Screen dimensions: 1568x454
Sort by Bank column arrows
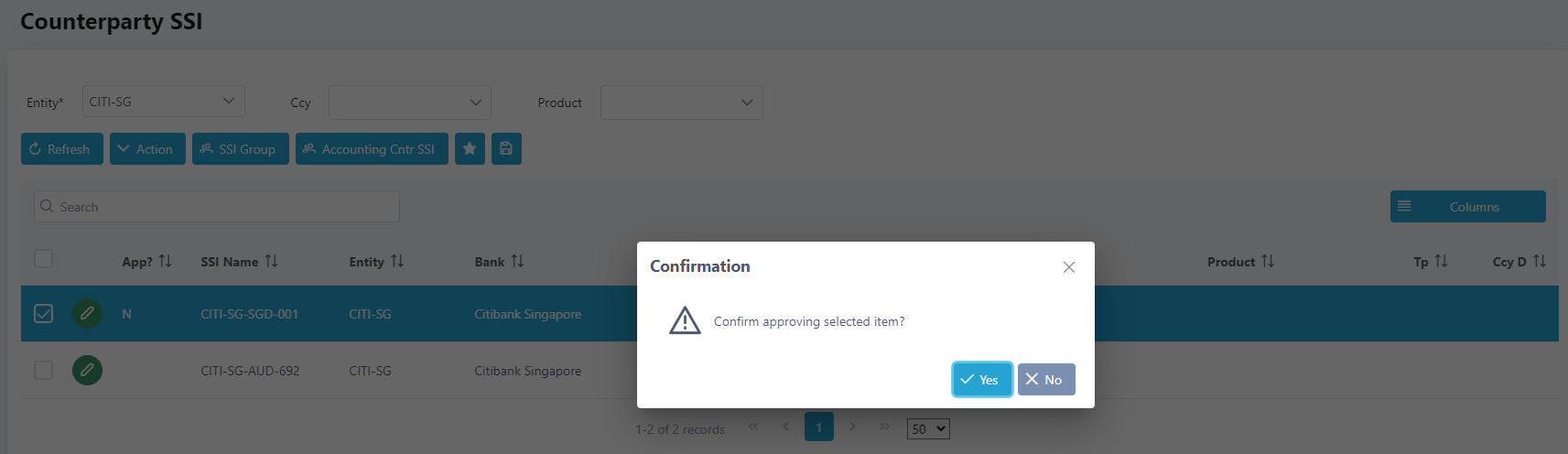coord(517,262)
